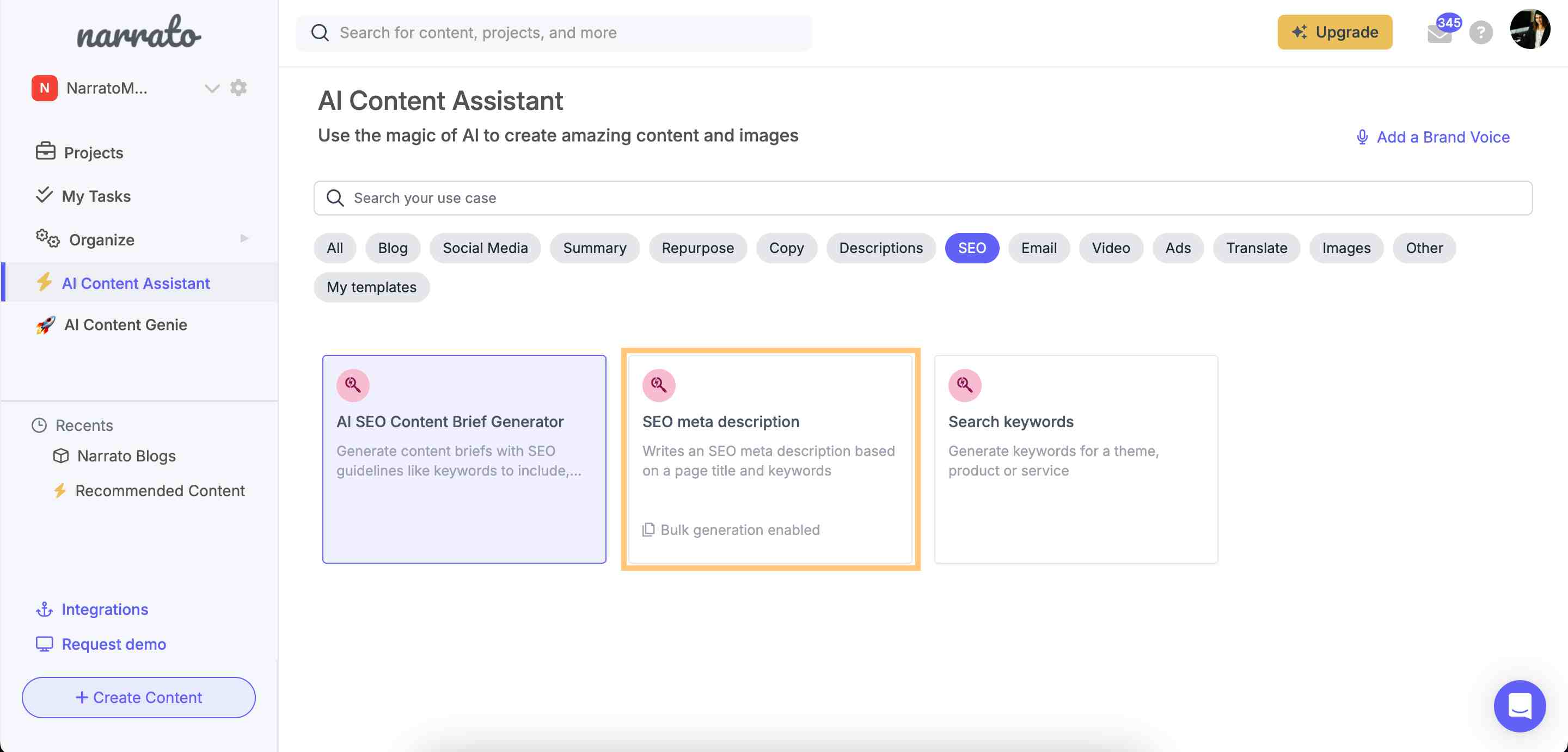This screenshot has height=752, width=1568.
Task: Select the Summary filter chip
Action: 595,248
